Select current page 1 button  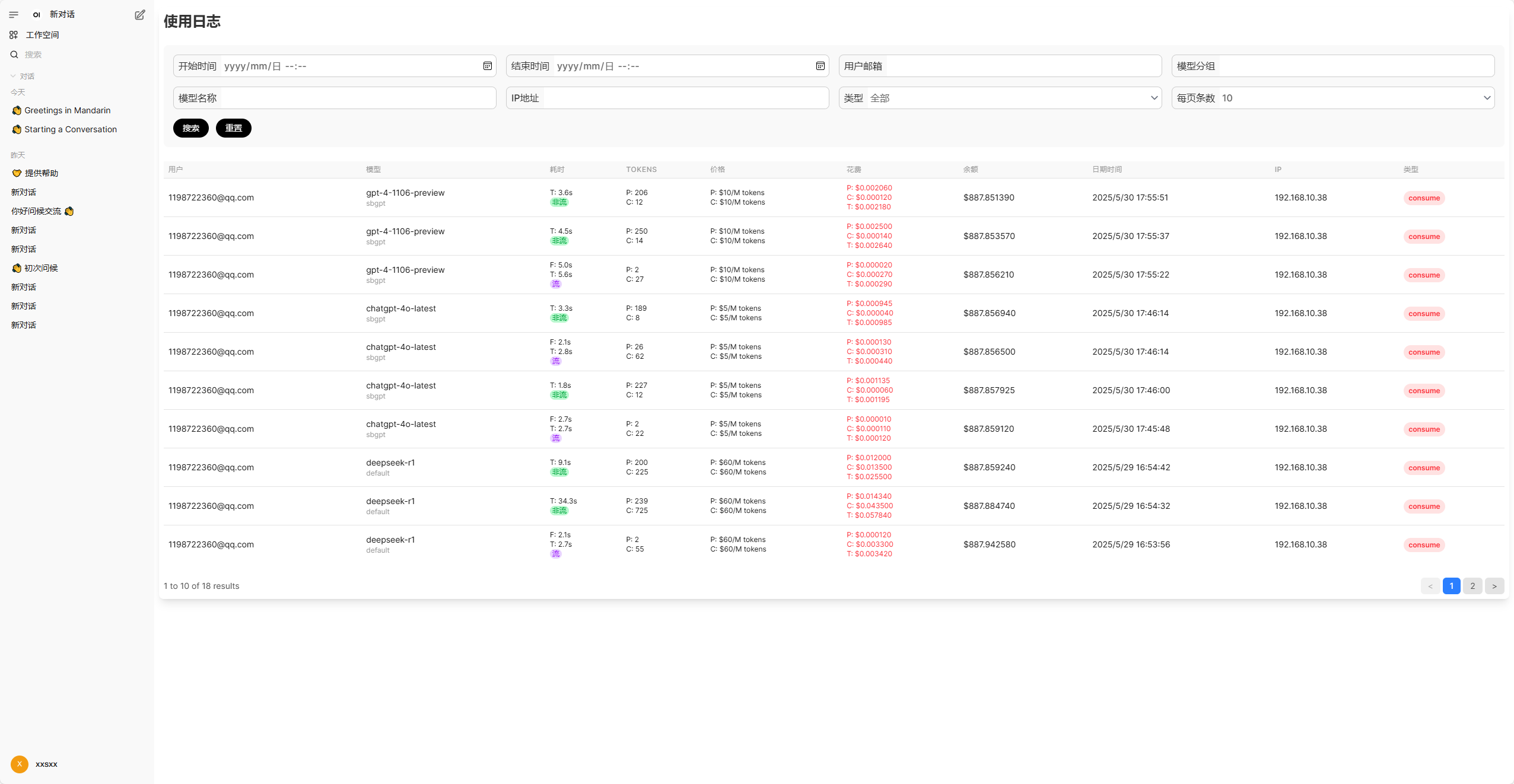(x=1452, y=586)
